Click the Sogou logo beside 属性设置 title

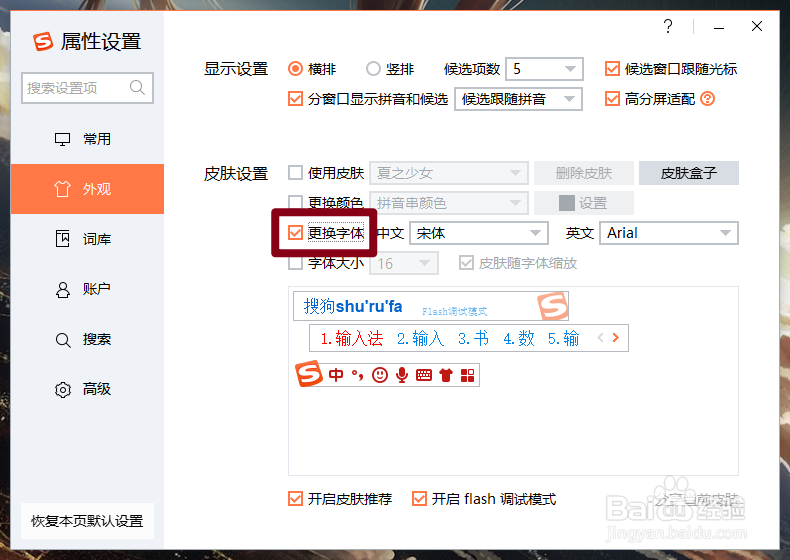43,41
